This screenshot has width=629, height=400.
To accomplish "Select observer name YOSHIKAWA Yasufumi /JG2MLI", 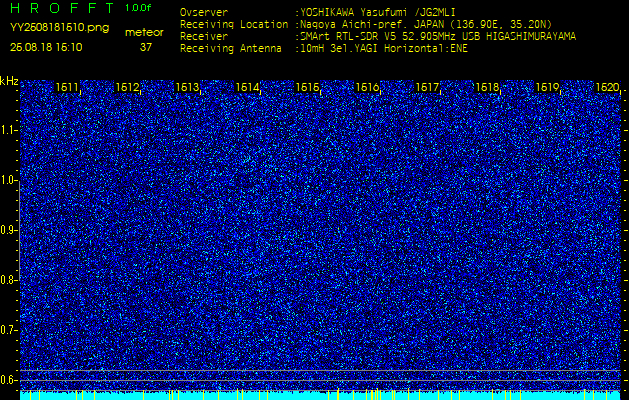I will [x=377, y=12].
